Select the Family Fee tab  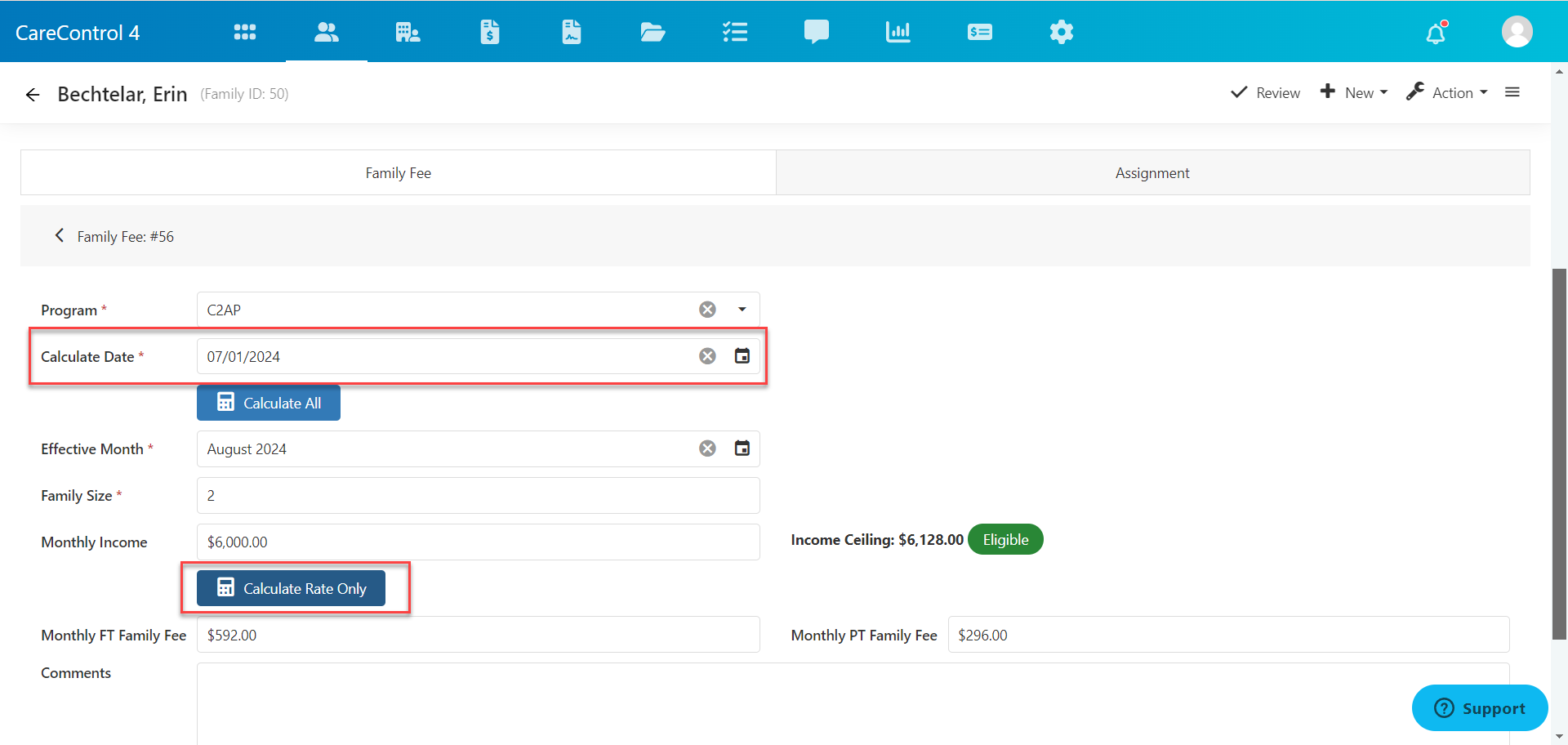pyautogui.click(x=398, y=173)
